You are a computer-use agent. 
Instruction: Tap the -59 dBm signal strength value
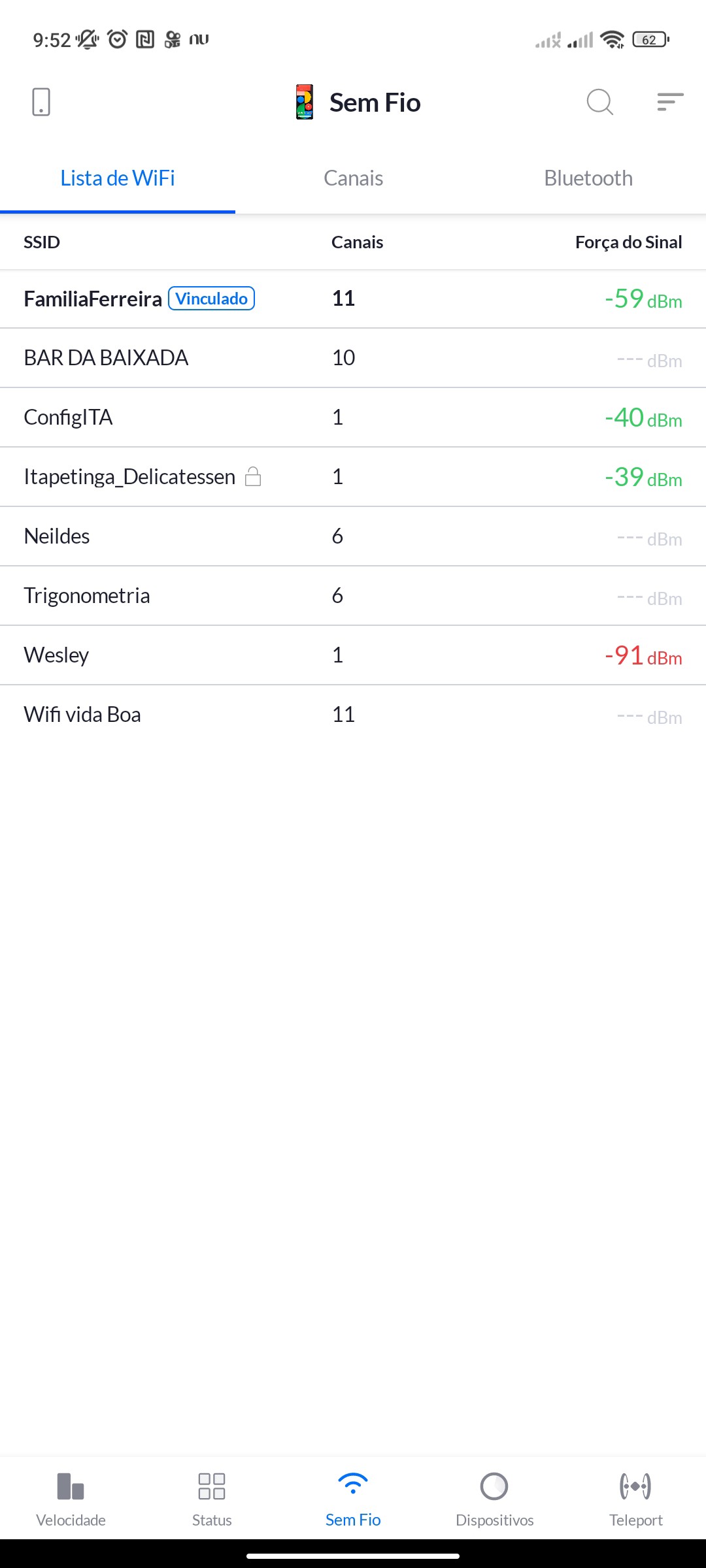coord(643,299)
